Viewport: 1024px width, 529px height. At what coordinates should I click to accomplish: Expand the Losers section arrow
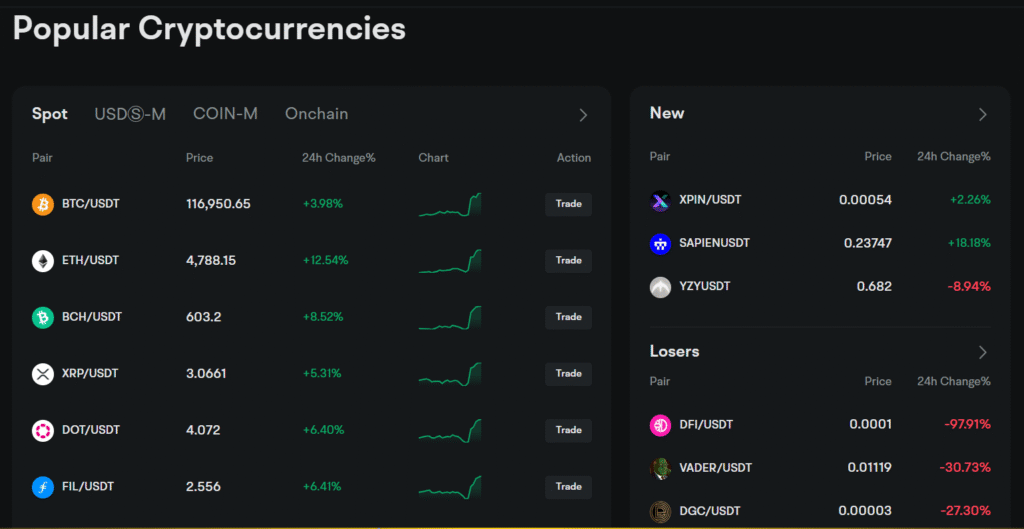pos(982,352)
